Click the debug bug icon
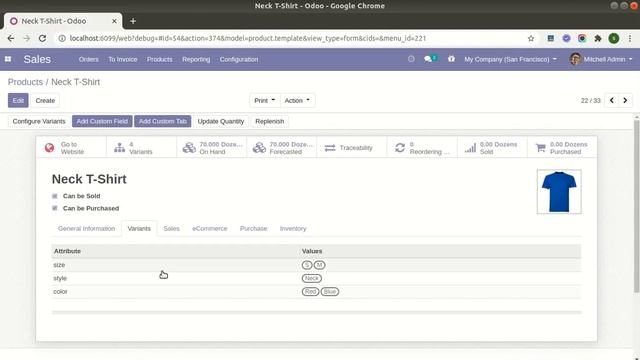This screenshot has width=640, height=360. (x=451, y=59)
